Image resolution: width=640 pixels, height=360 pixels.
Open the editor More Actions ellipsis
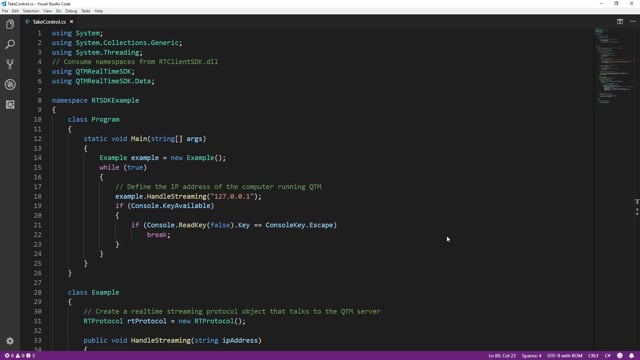point(633,22)
